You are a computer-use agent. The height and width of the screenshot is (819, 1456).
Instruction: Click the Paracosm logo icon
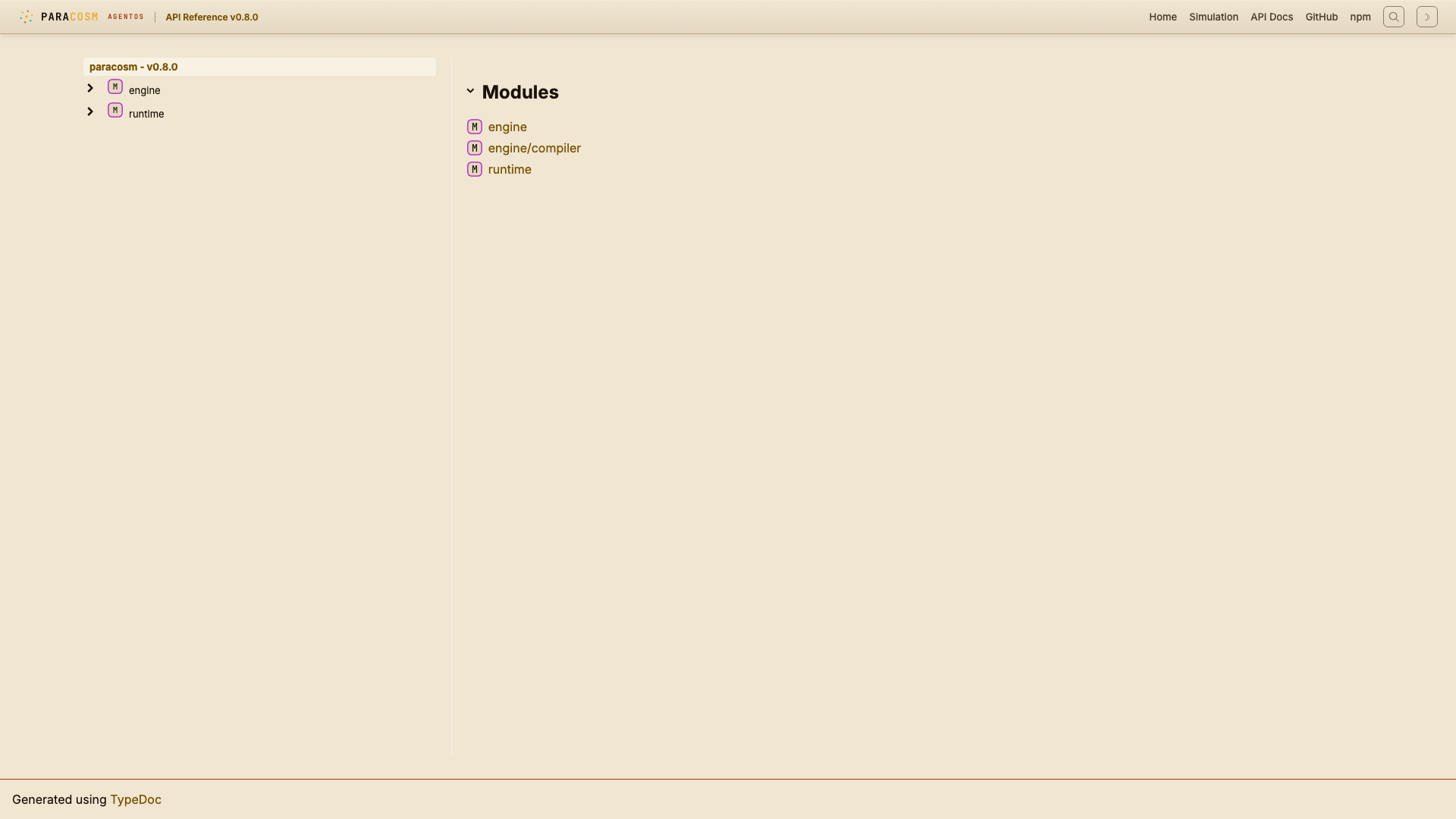pyautogui.click(x=27, y=17)
